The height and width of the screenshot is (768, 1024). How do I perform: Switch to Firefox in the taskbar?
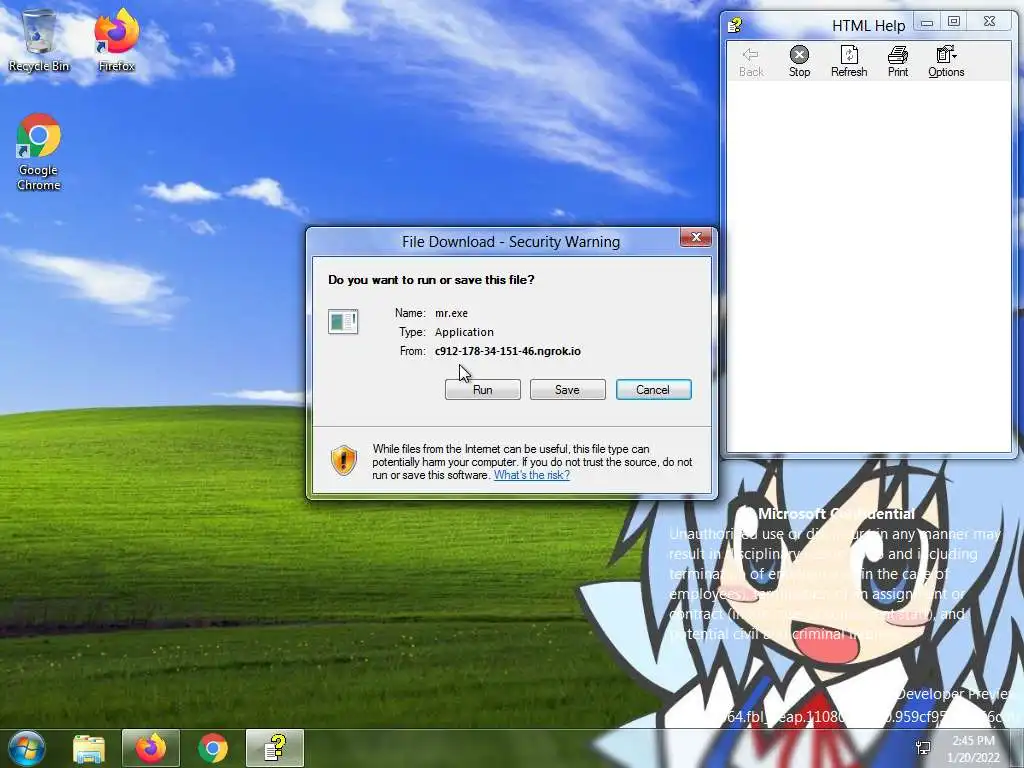pos(151,749)
